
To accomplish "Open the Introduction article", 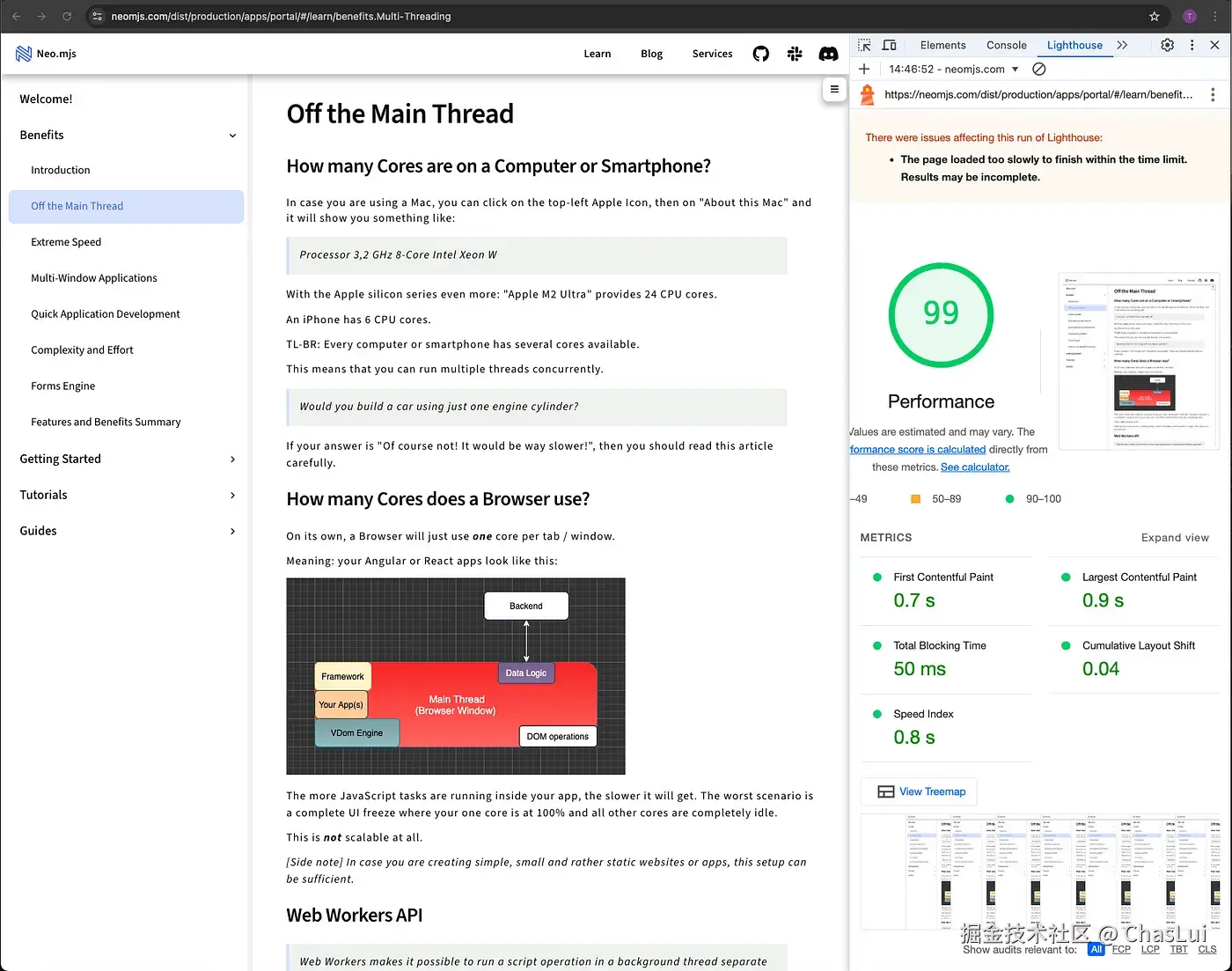I will [128, 170].
